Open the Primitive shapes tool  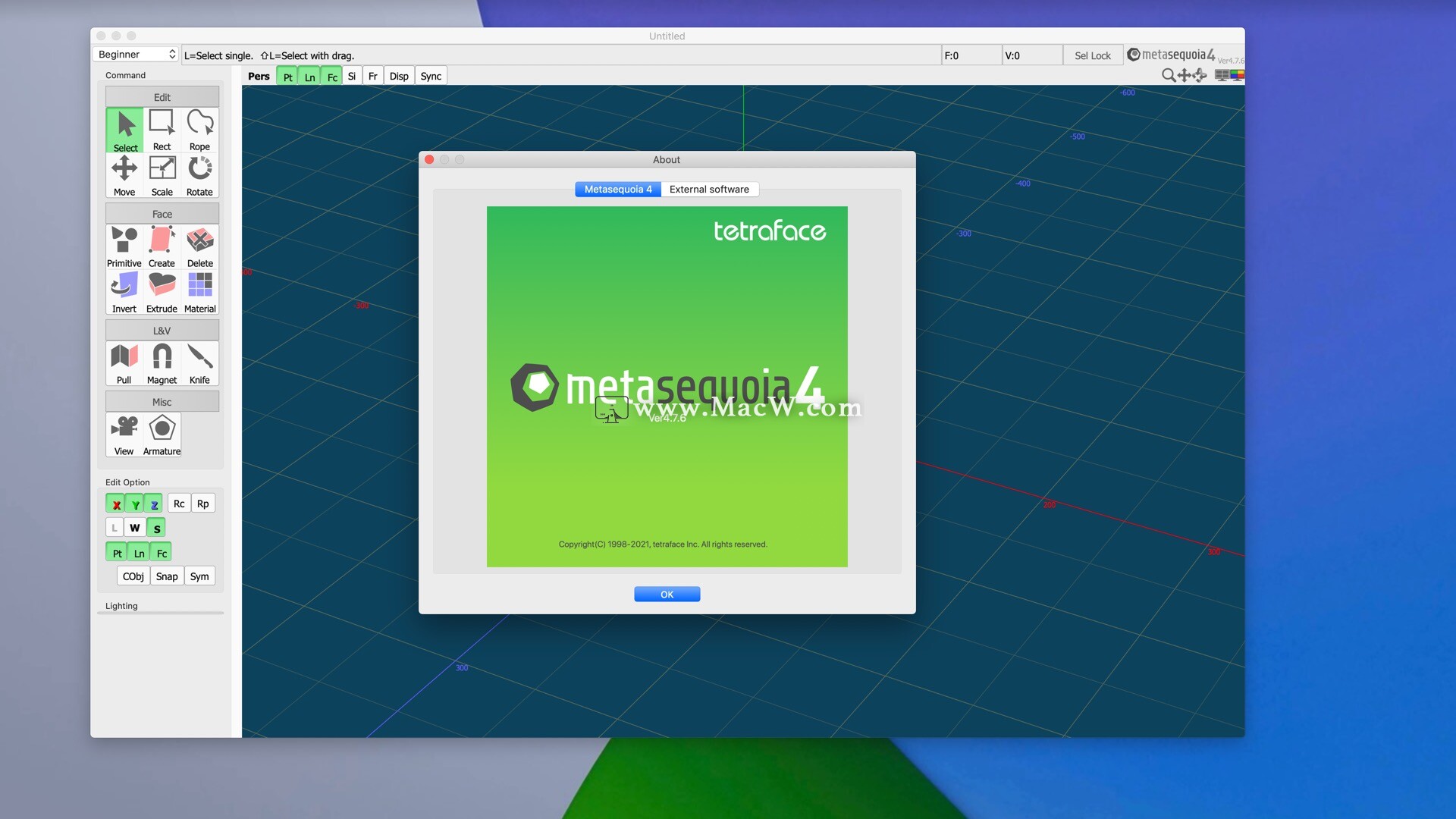[x=124, y=247]
